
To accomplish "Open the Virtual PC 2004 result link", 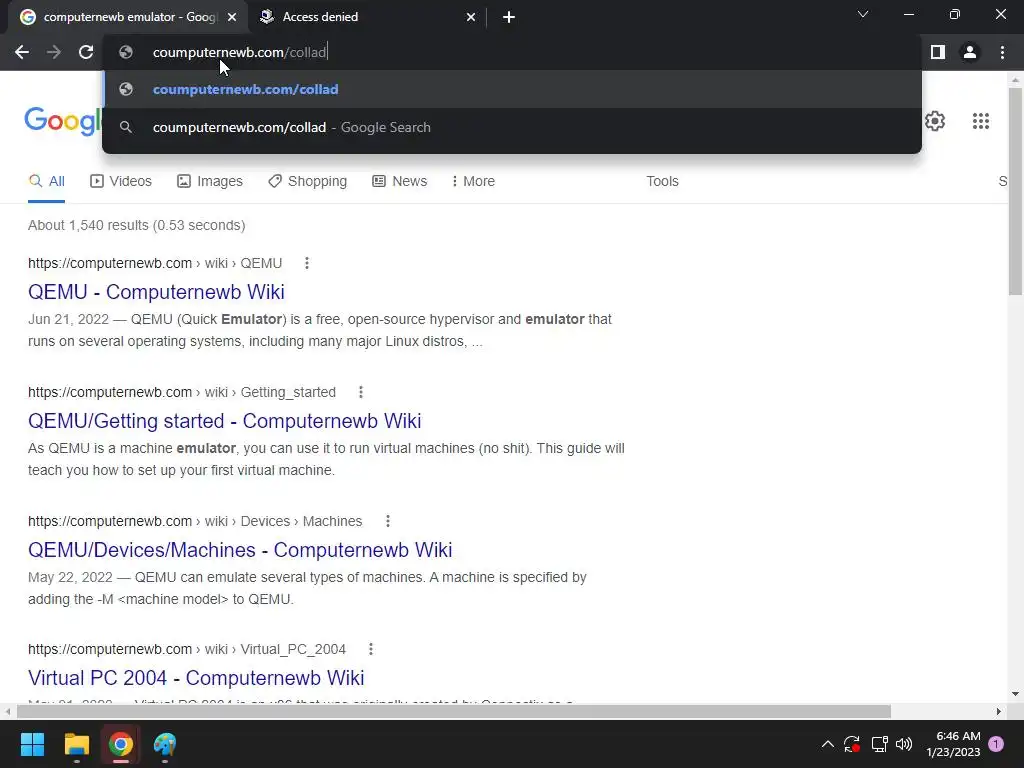I will pyautogui.click(x=196, y=678).
